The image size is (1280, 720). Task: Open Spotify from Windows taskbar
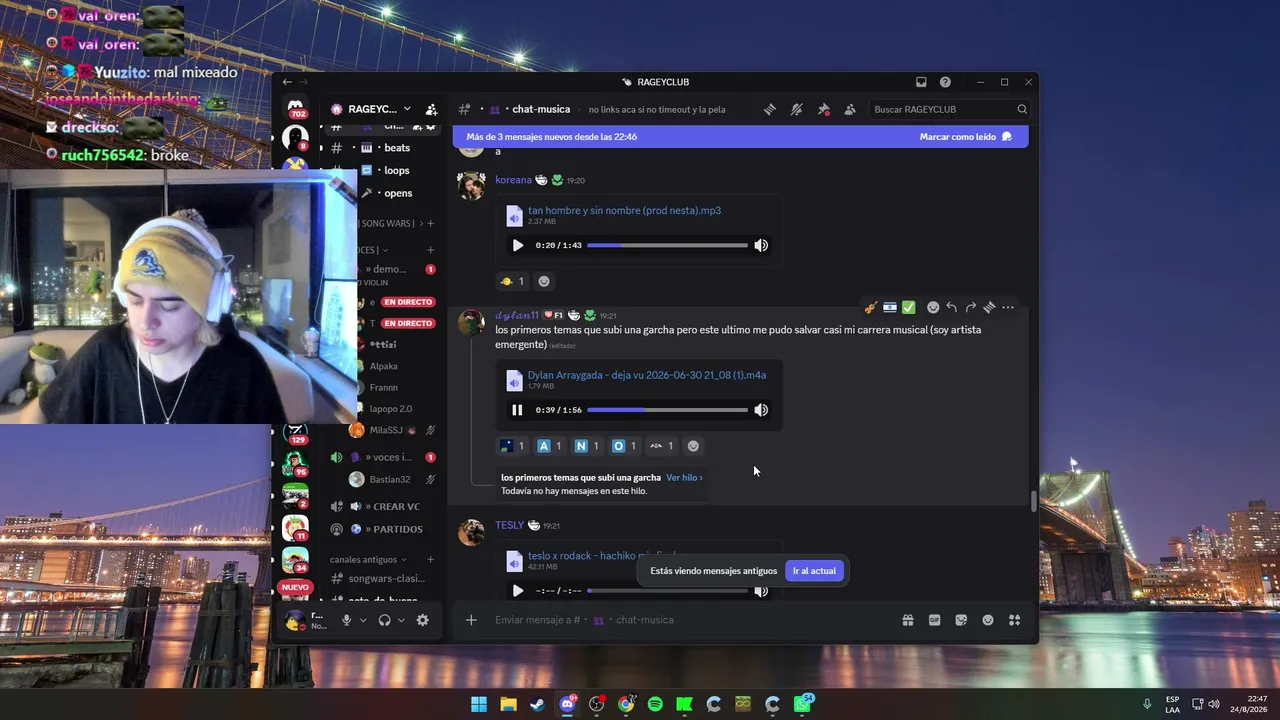(655, 704)
